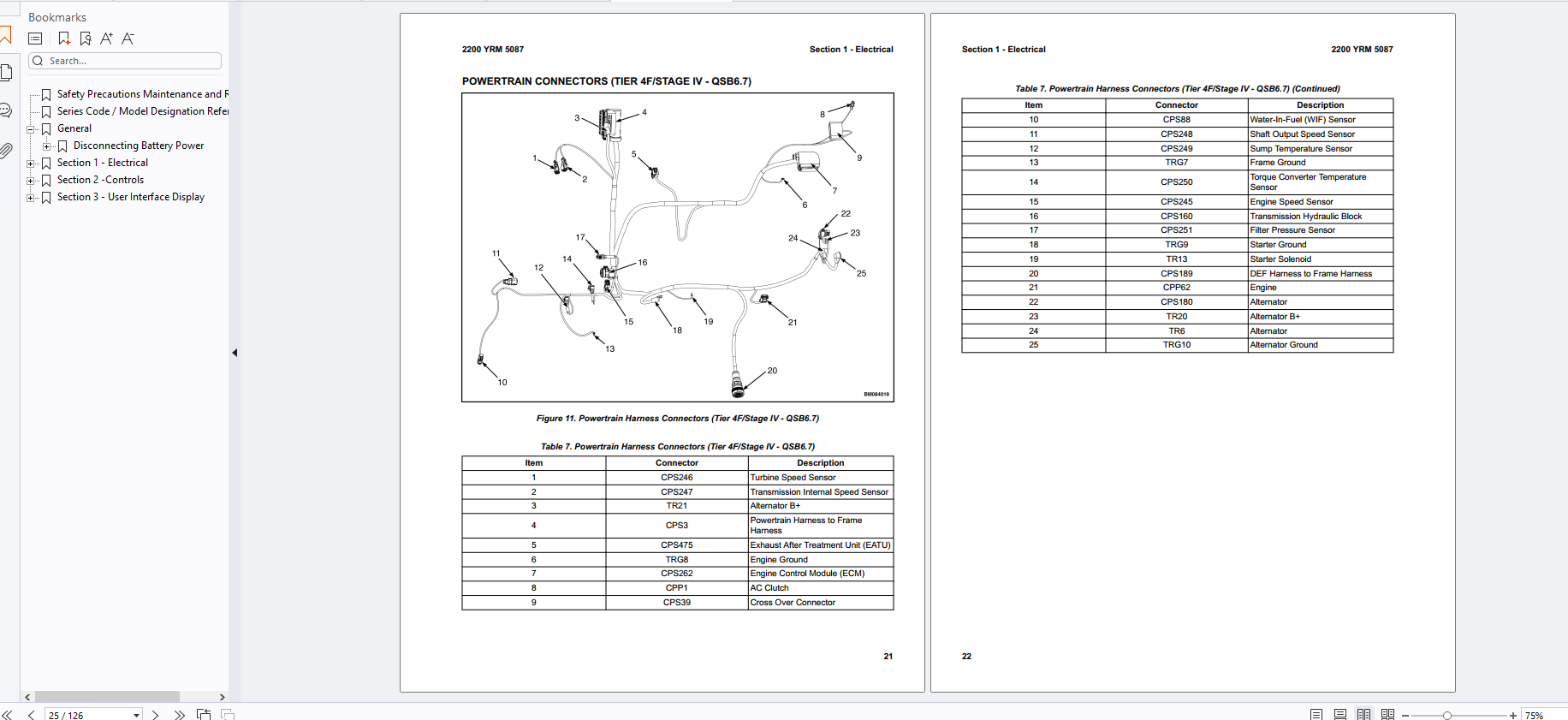Click the TRG10 connector cell
This screenshot has width=1568, height=720.
click(x=1177, y=345)
